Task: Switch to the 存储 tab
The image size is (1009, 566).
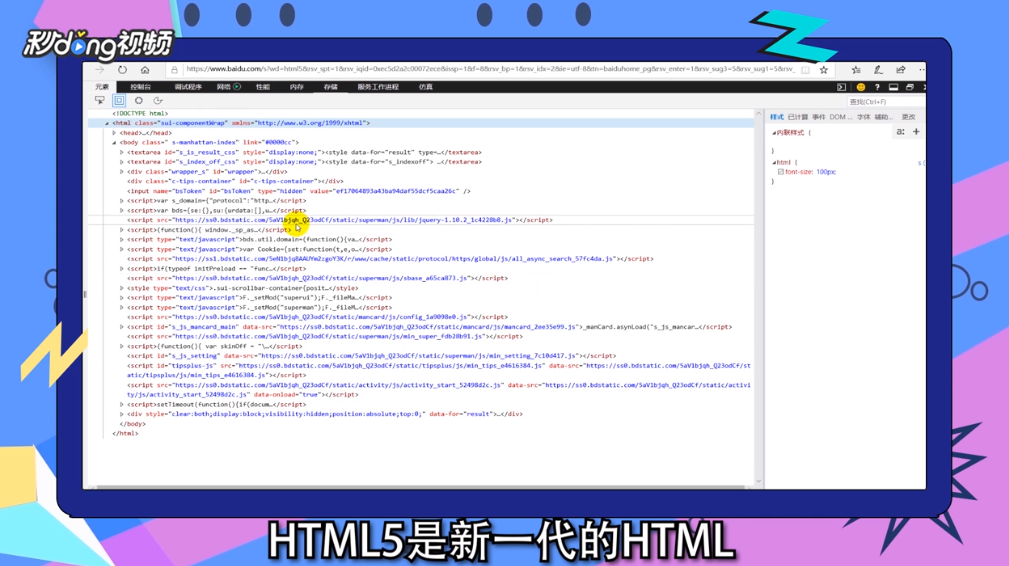Action: pos(331,87)
